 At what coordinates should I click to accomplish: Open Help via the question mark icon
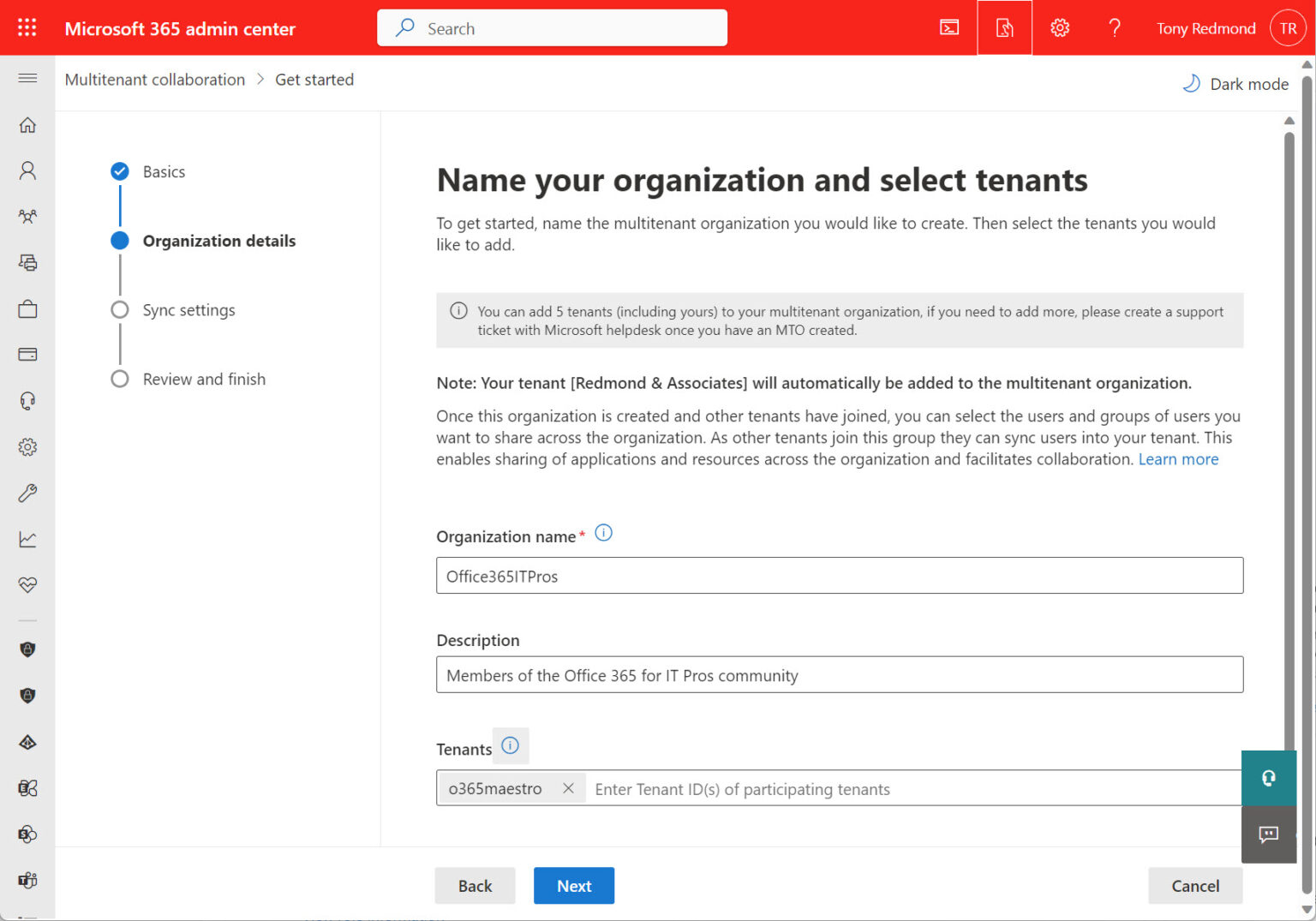1115,27
